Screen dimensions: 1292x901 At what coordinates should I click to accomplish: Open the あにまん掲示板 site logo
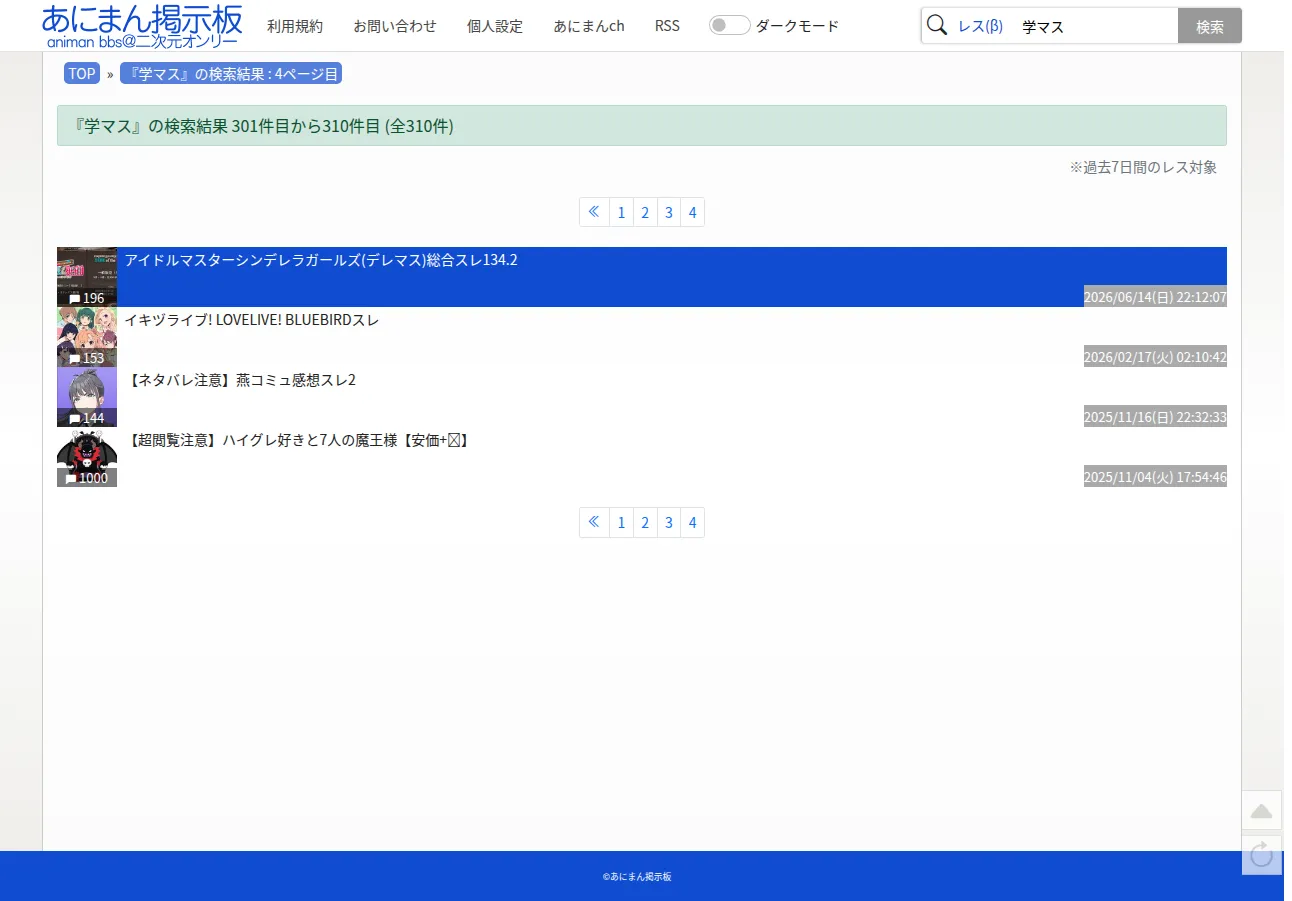pyautogui.click(x=142, y=26)
